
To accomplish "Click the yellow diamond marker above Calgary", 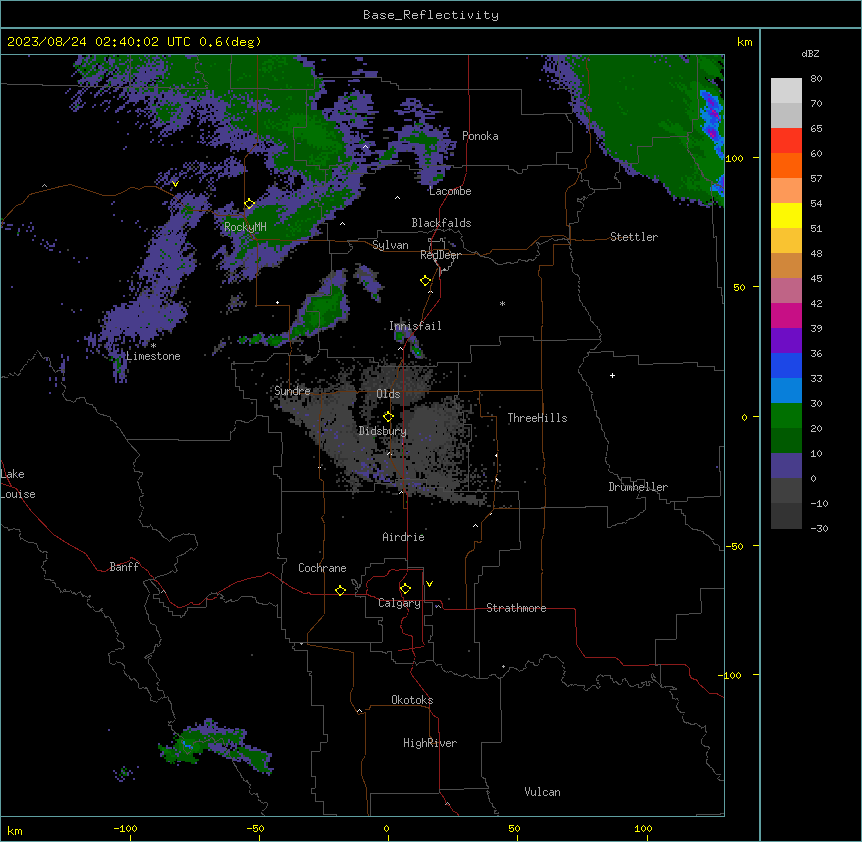I will [x=405, y=589].
